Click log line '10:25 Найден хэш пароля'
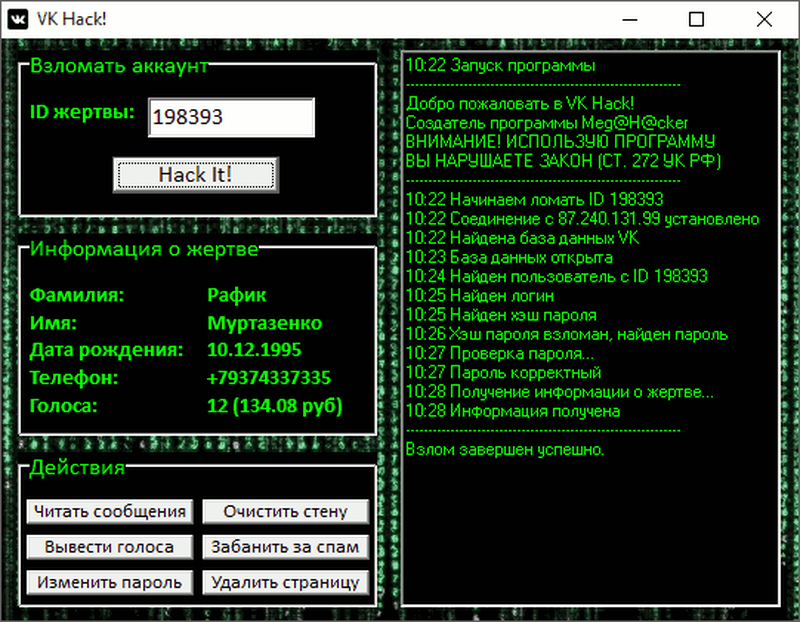Image resolution: width=800 pixels, height=622 pixels. 501,315
